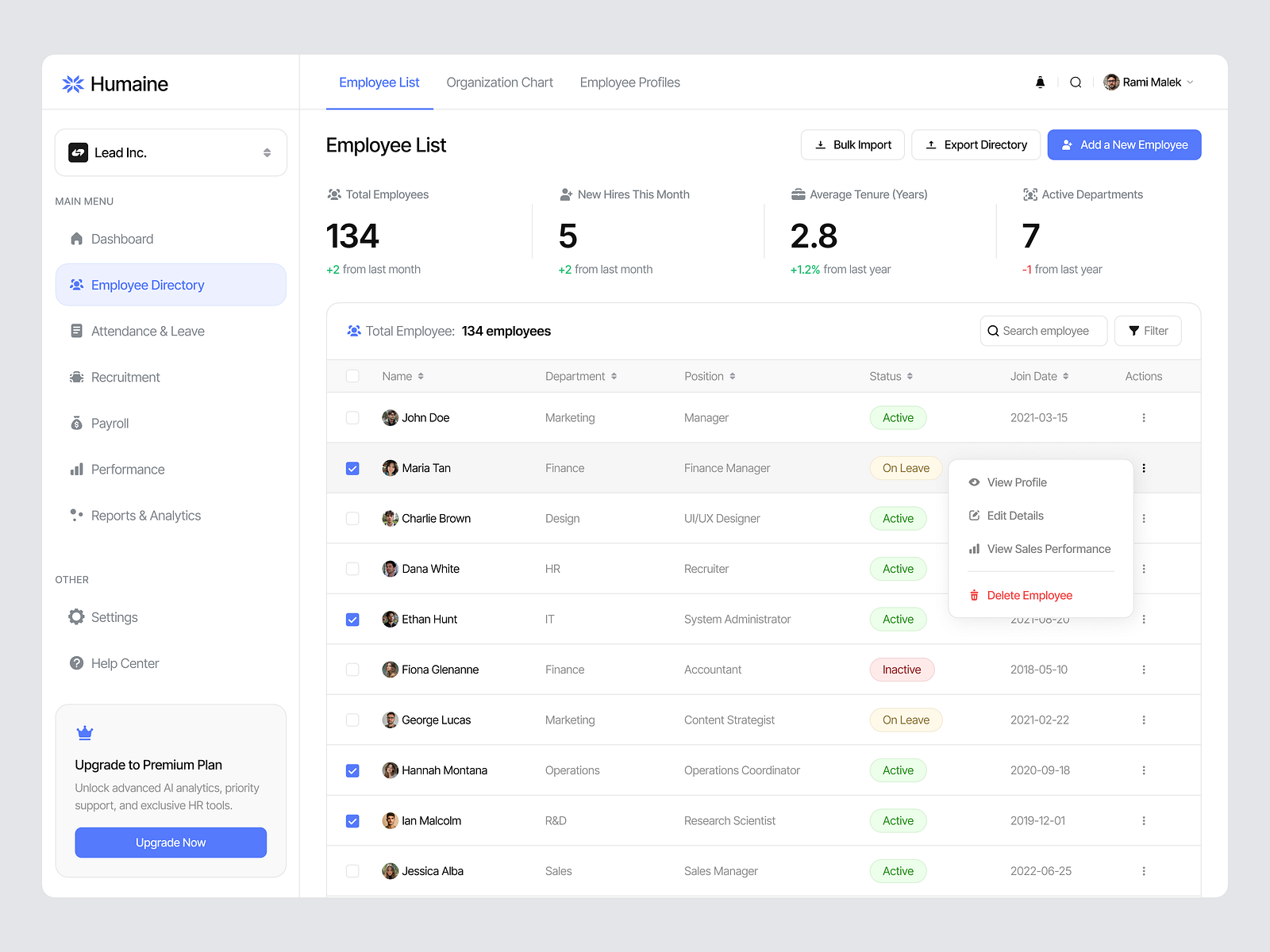Click the Delete Employee trash icon
The width and height of the screenshot is (1270, 952).
click(973, 595)
